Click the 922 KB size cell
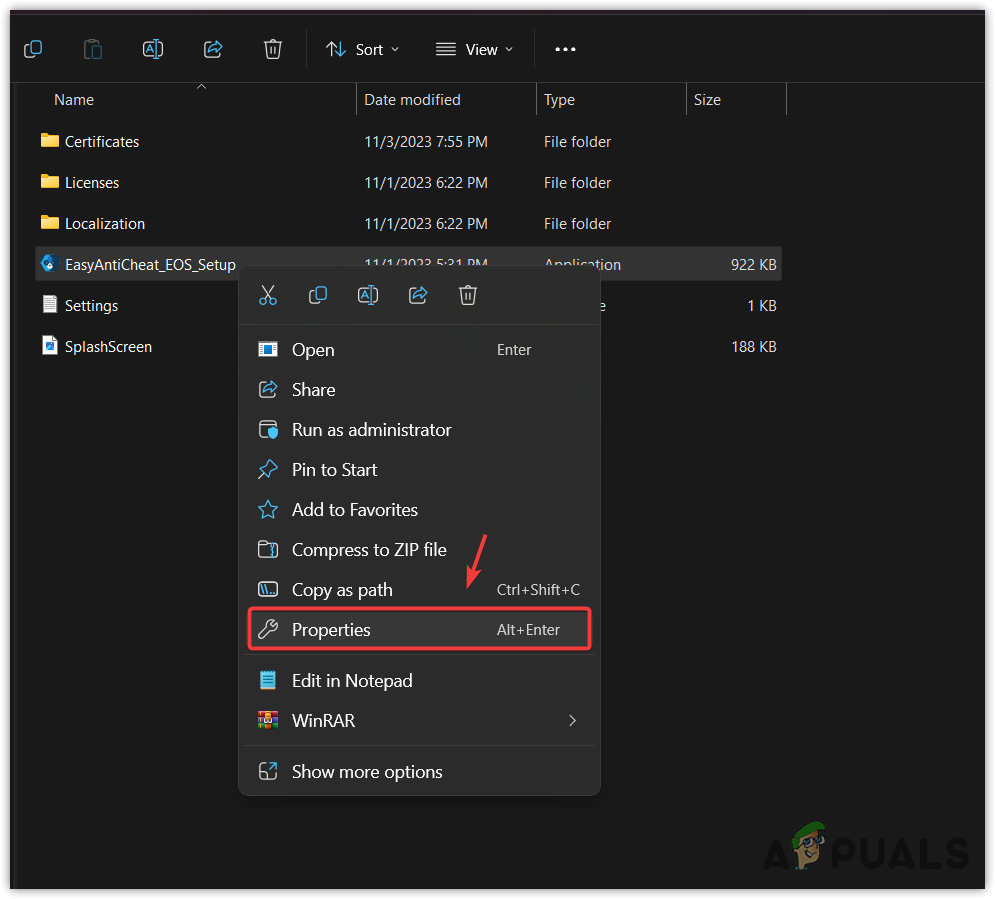The image size is (995, 899). pyautogui.click(x=753, y=265)
